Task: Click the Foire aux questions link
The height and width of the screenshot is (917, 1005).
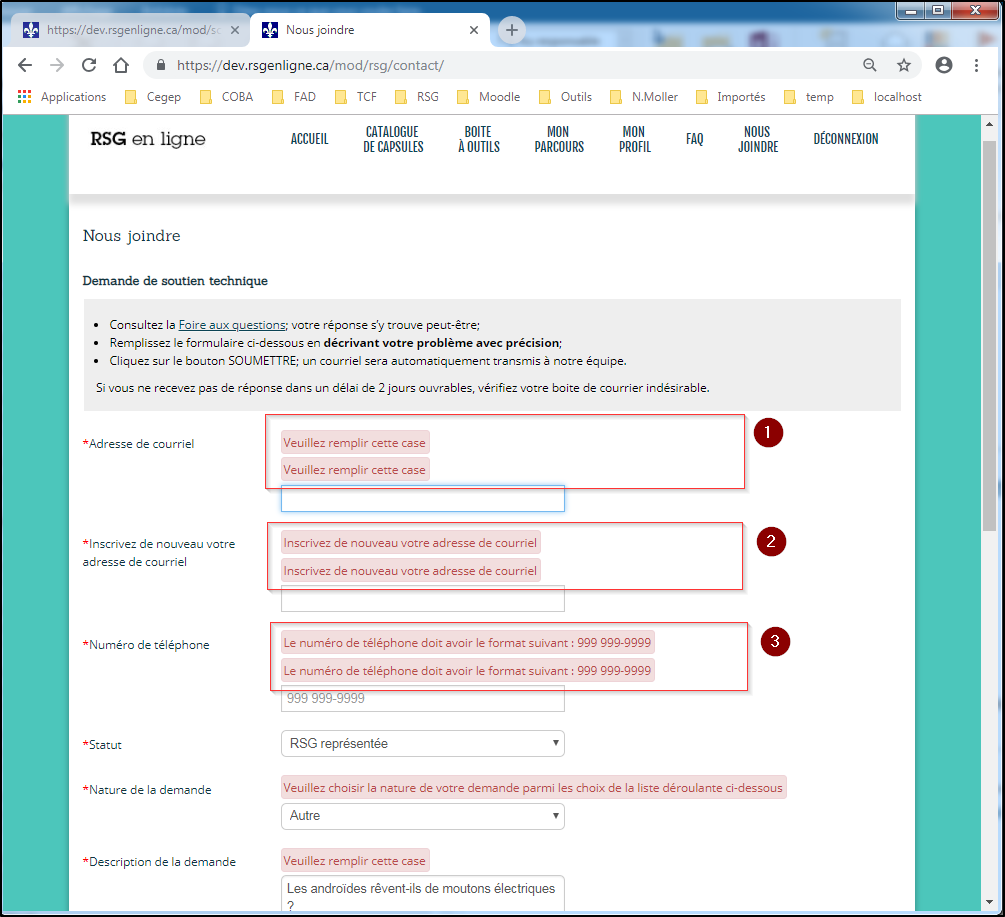Action: click(x=231, y=325)
